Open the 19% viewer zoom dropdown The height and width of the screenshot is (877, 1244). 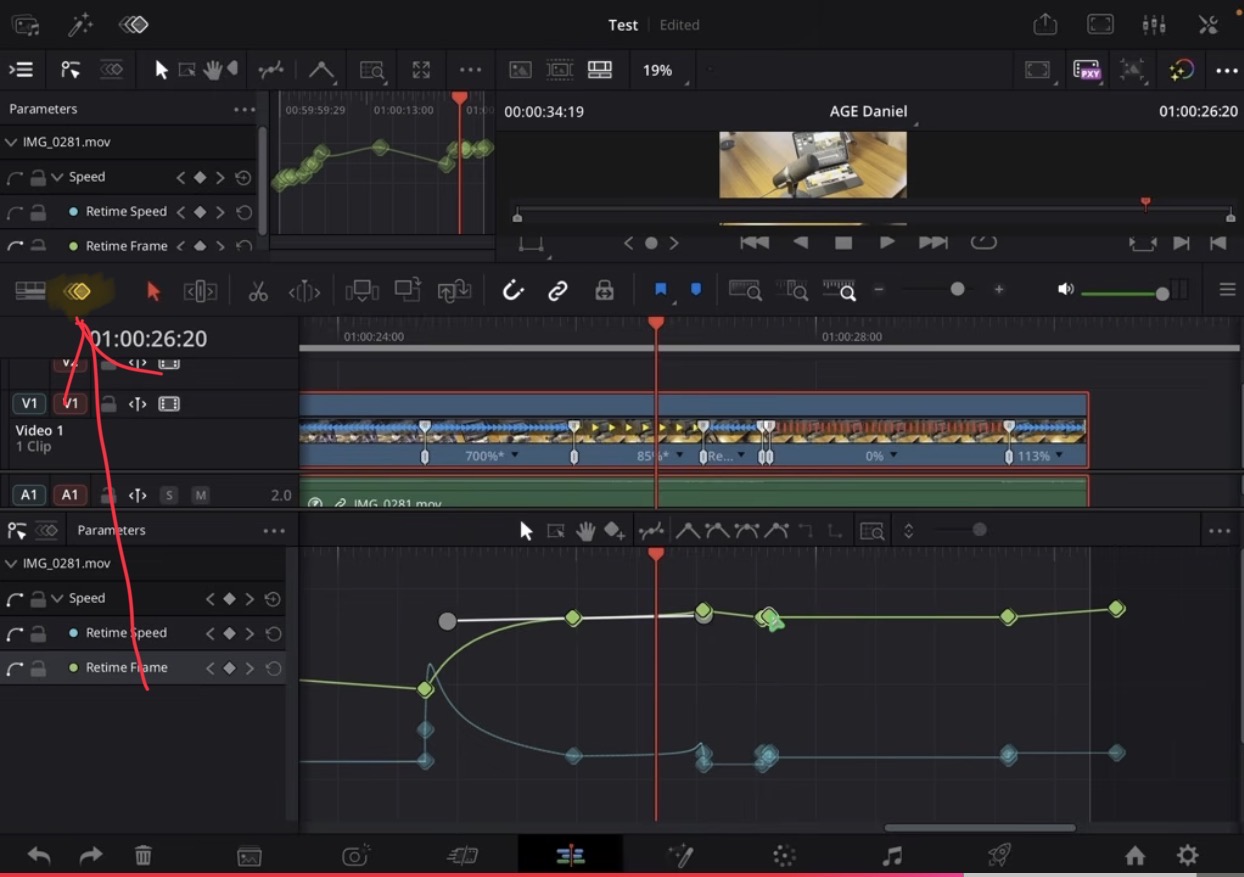click(x=664, y=71)
